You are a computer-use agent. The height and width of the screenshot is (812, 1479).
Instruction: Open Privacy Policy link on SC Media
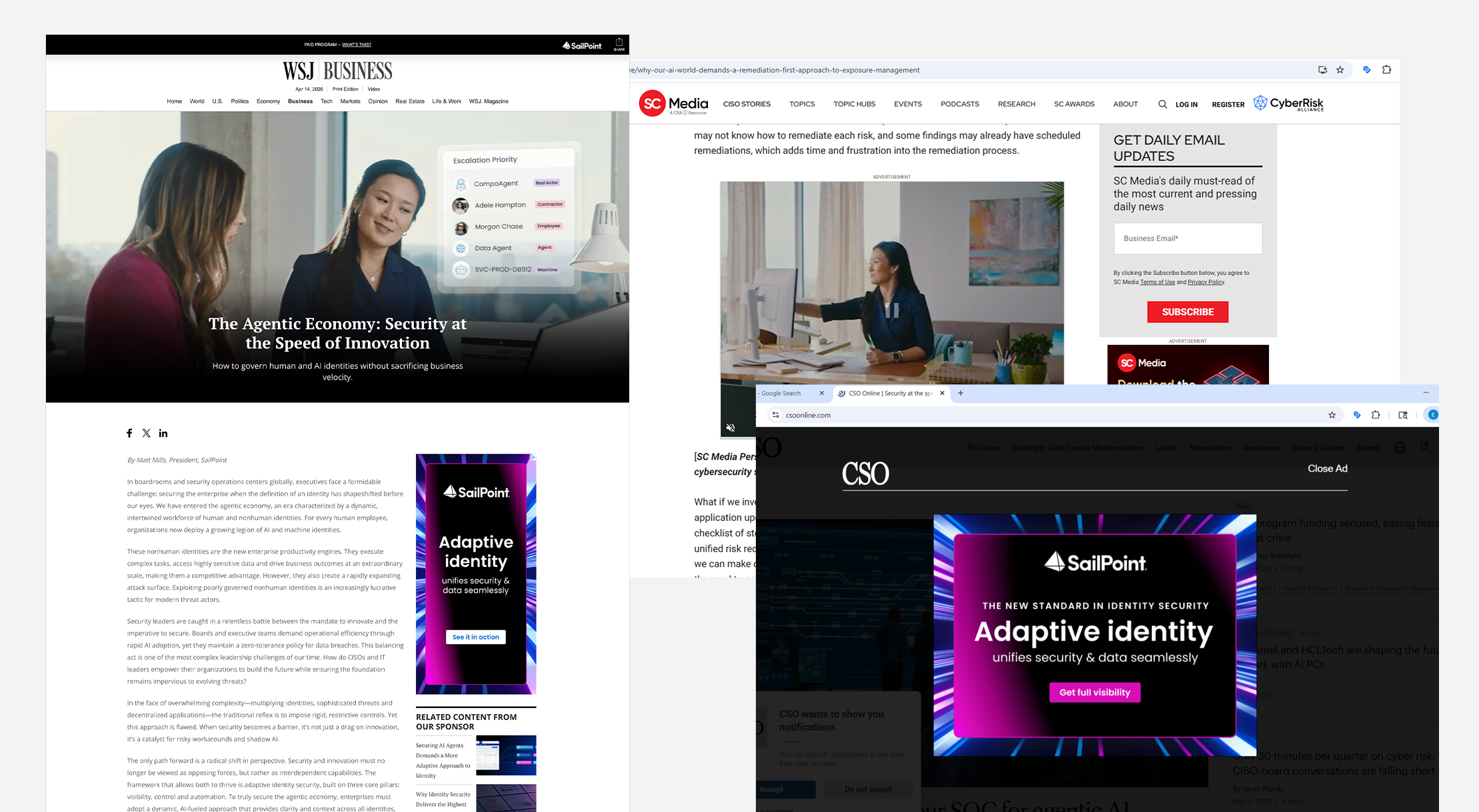tap(1206, 282)
